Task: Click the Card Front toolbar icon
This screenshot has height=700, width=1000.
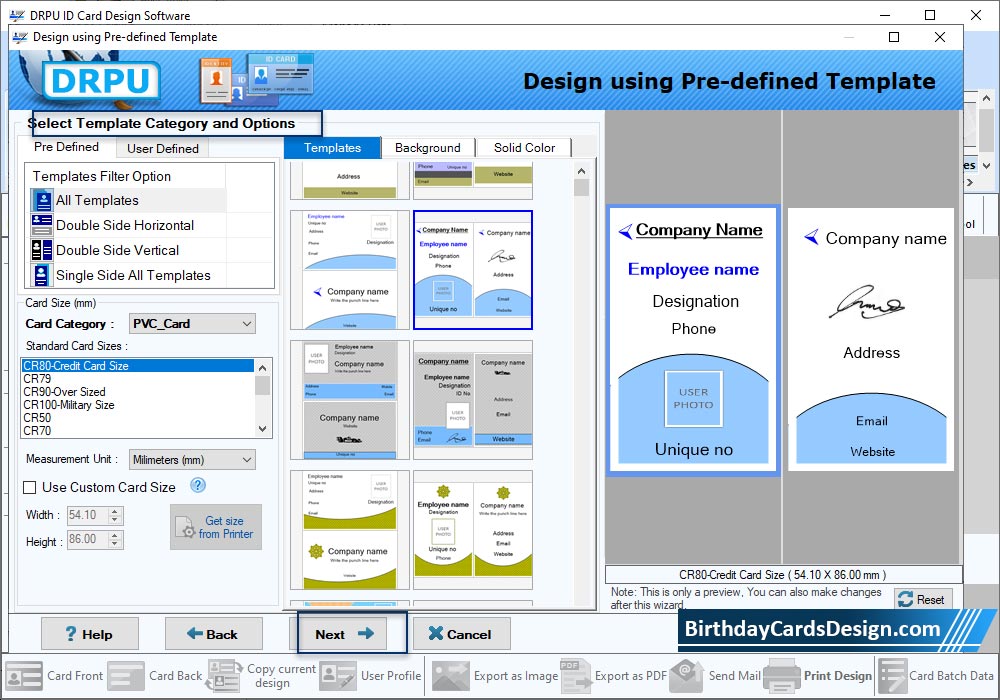Action: point(24,676)
